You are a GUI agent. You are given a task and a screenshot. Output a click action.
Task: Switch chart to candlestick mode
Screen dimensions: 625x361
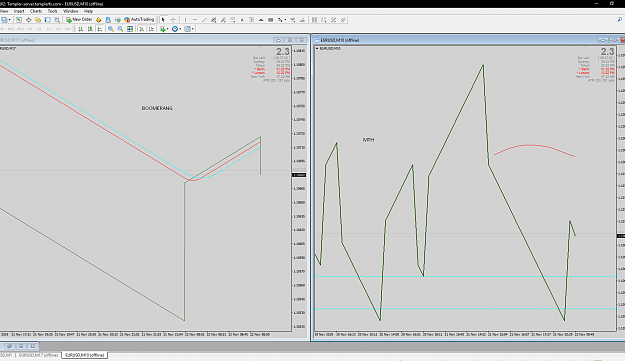[90, 29]
